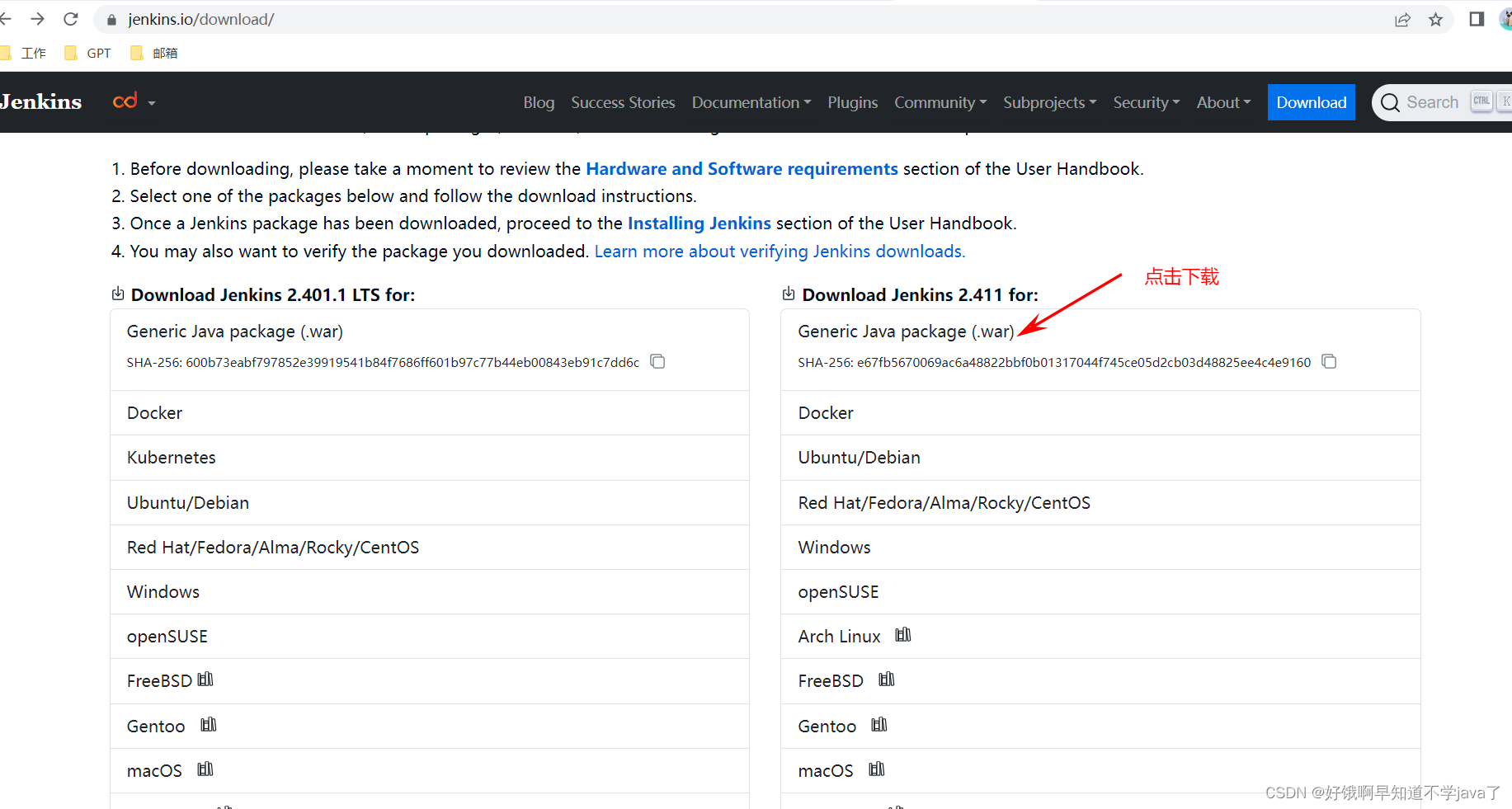The width and height of the screenshot is (1512, 809).
Task: Click third-party icon next to weekly FreeBSD
Action: [887, 680]
